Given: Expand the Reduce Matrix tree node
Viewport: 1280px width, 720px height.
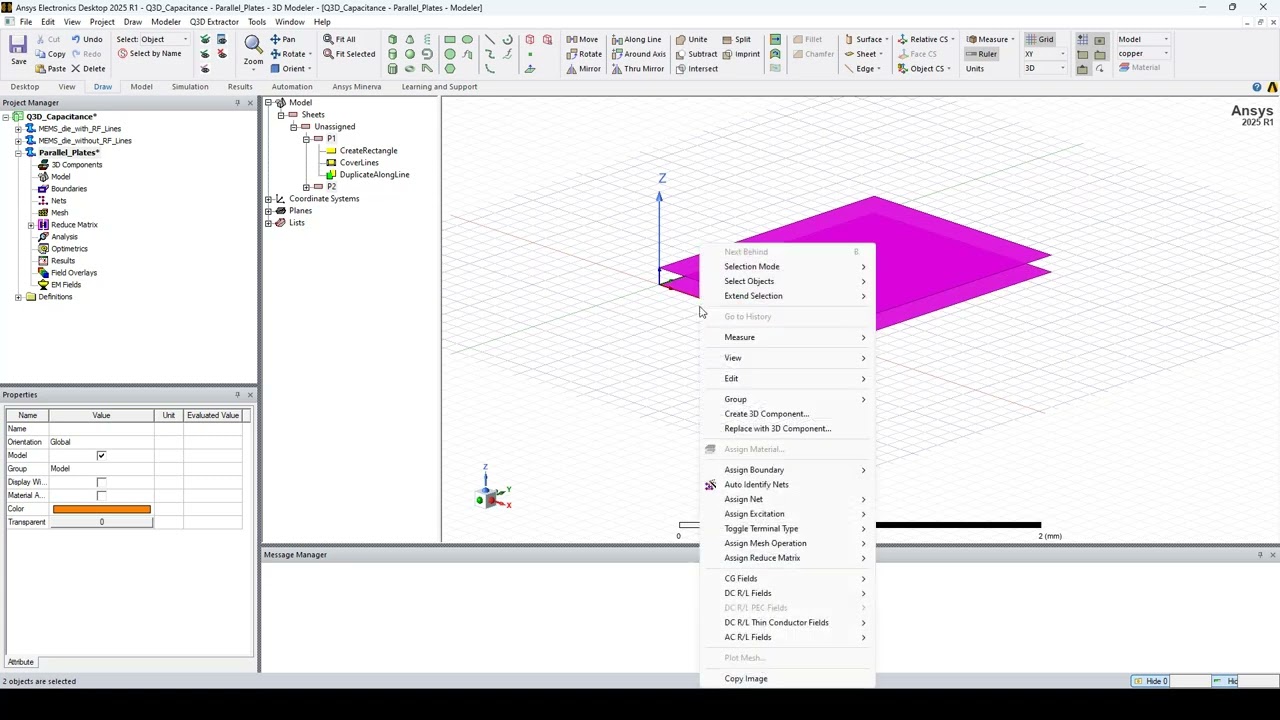Looking at the screenshot, I should [x=30, y=225].
